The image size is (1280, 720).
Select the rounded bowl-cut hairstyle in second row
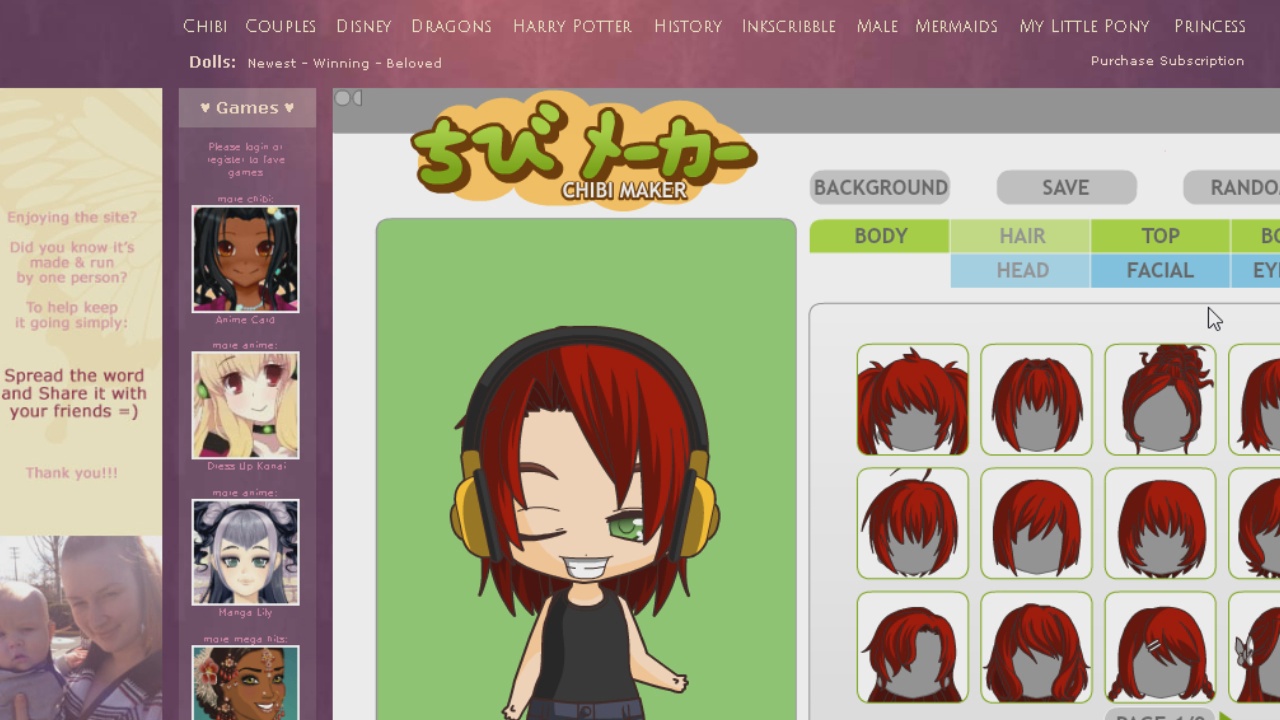point(1160,523)
